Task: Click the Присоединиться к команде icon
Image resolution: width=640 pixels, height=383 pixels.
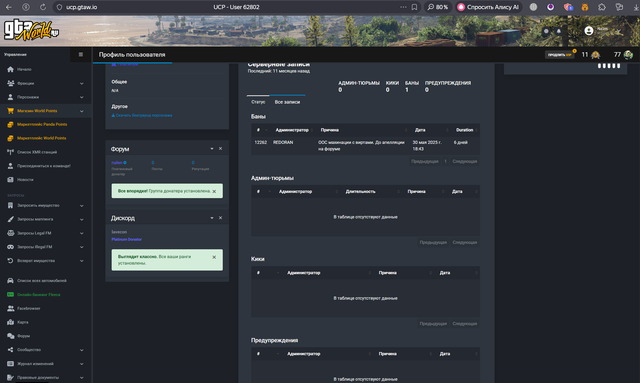Action: 10,166
